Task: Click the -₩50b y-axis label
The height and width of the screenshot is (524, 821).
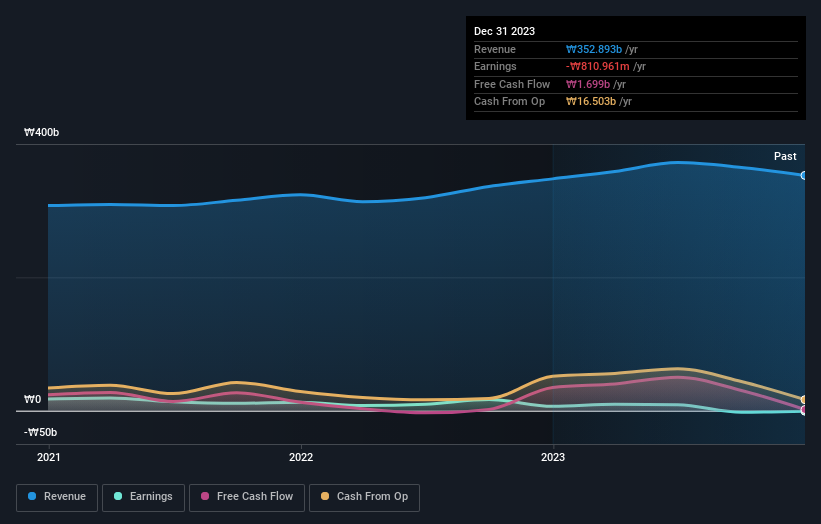Action: 40,432
